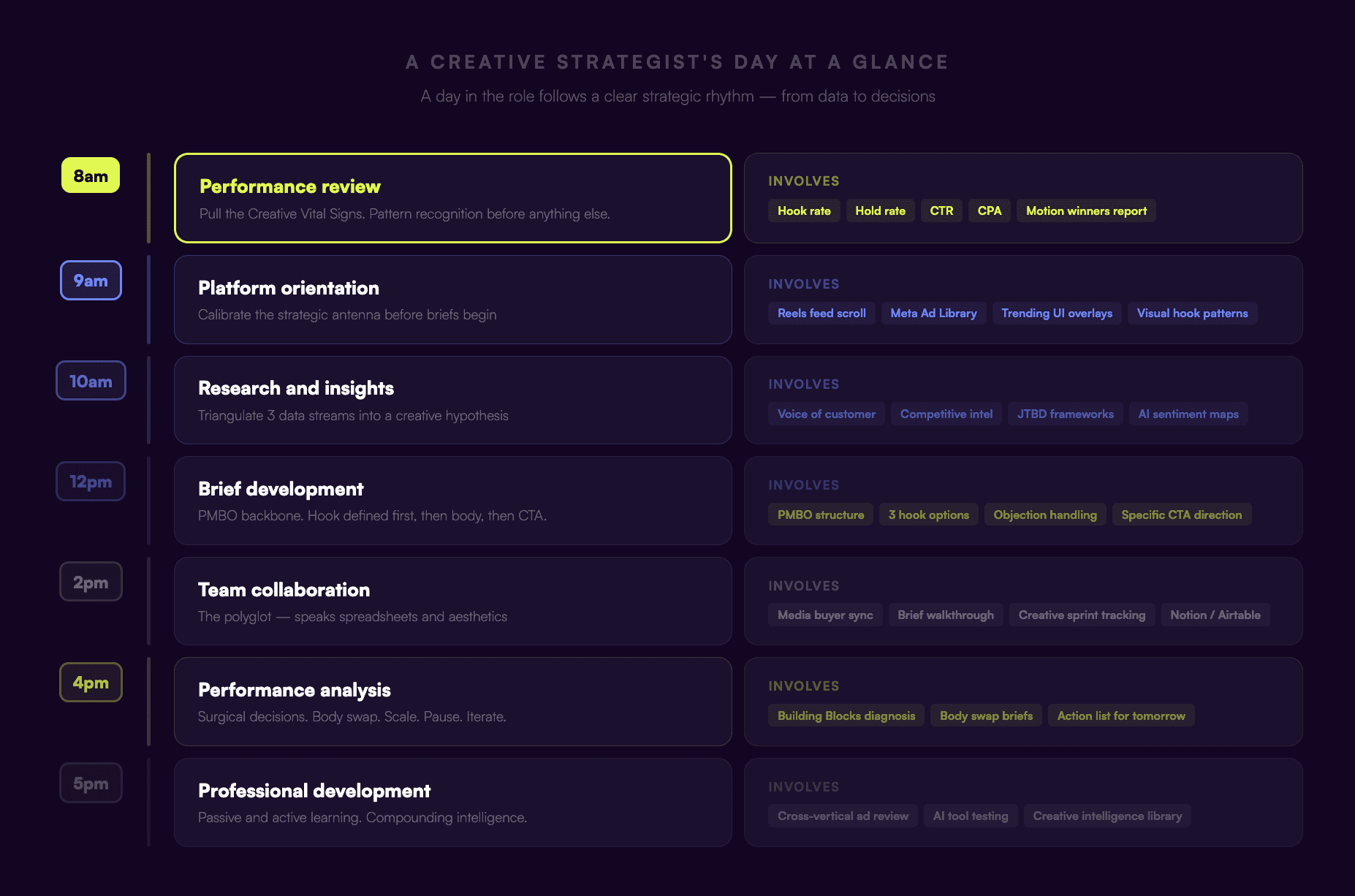Open the Brief development card
This screenshot has width=1355, height=896.
(x=452, y=501)
